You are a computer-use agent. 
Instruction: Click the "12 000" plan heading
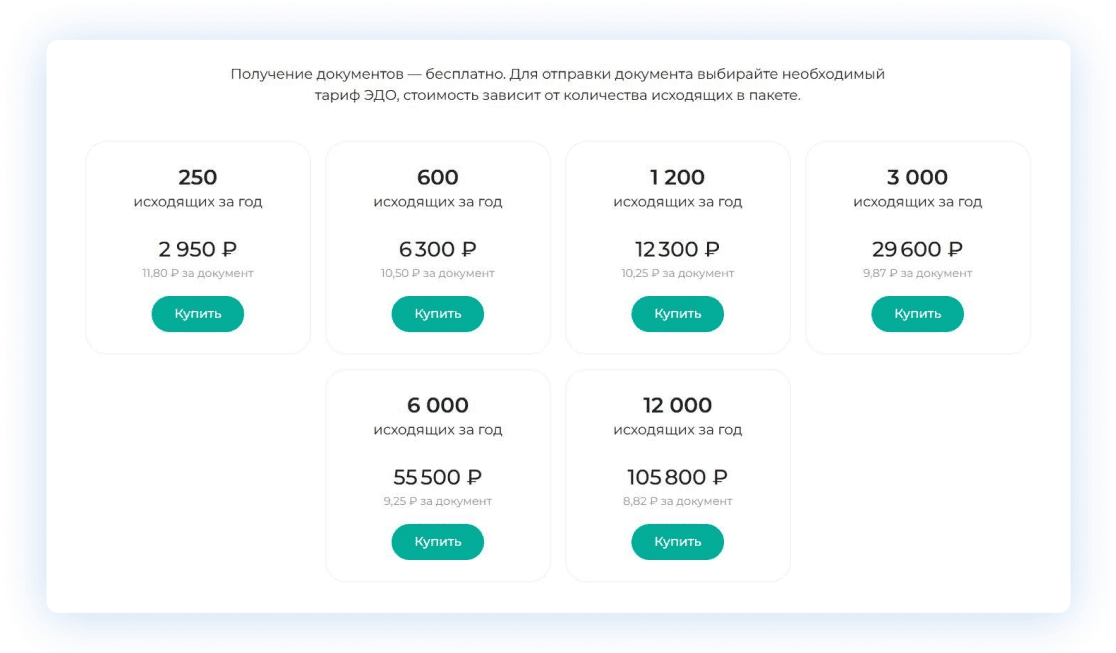677,406
